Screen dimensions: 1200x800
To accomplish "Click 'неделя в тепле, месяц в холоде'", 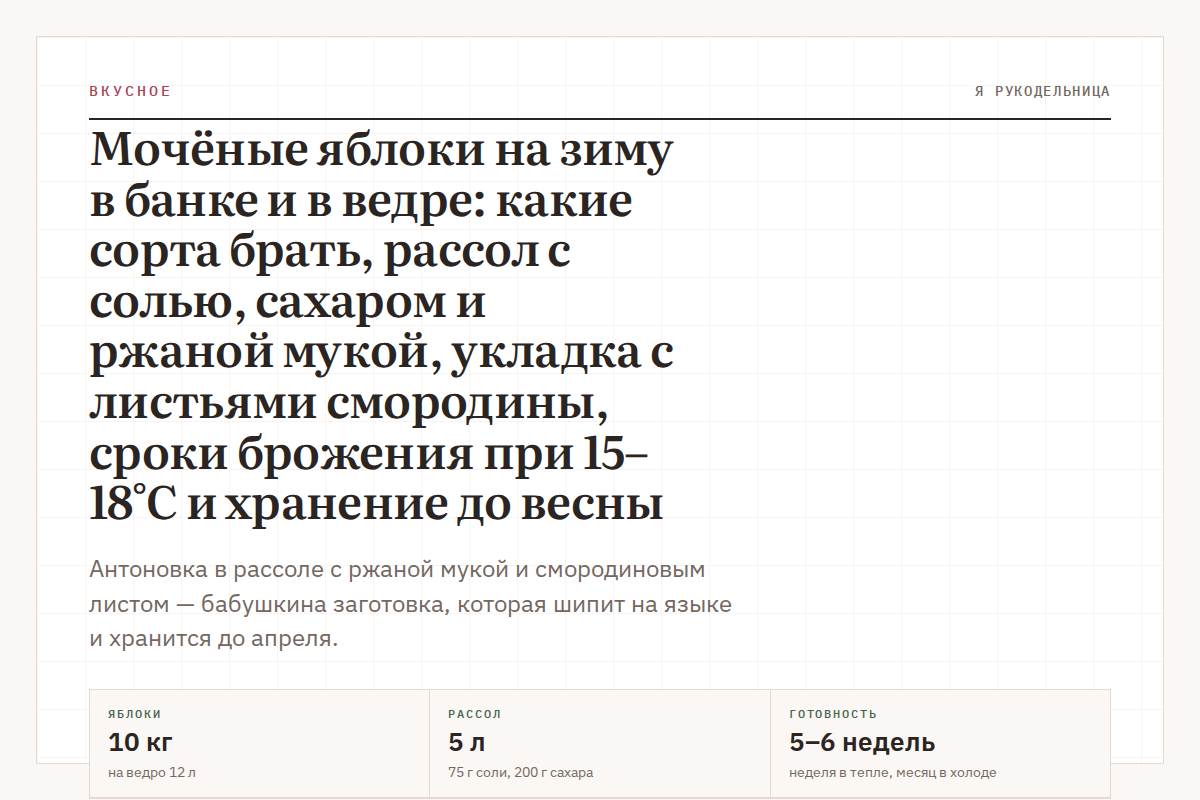I will click(893, 773).
